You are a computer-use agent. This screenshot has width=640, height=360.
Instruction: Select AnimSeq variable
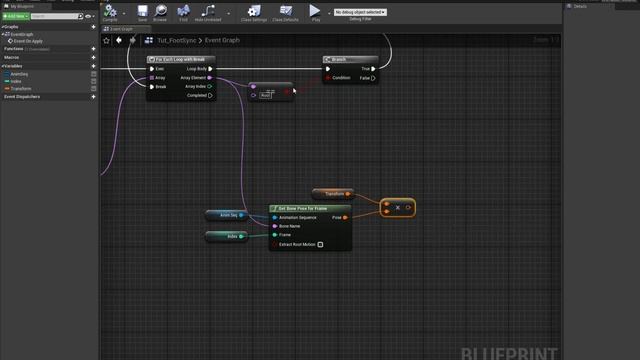coord(19,74)
